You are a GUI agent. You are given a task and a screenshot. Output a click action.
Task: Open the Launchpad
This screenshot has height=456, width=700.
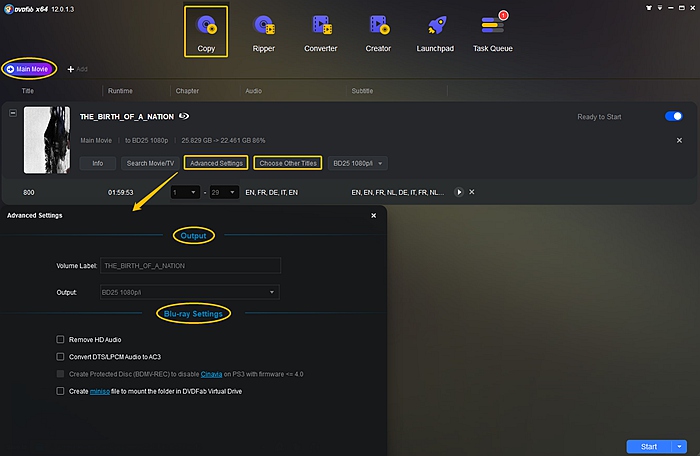[435, 33]
